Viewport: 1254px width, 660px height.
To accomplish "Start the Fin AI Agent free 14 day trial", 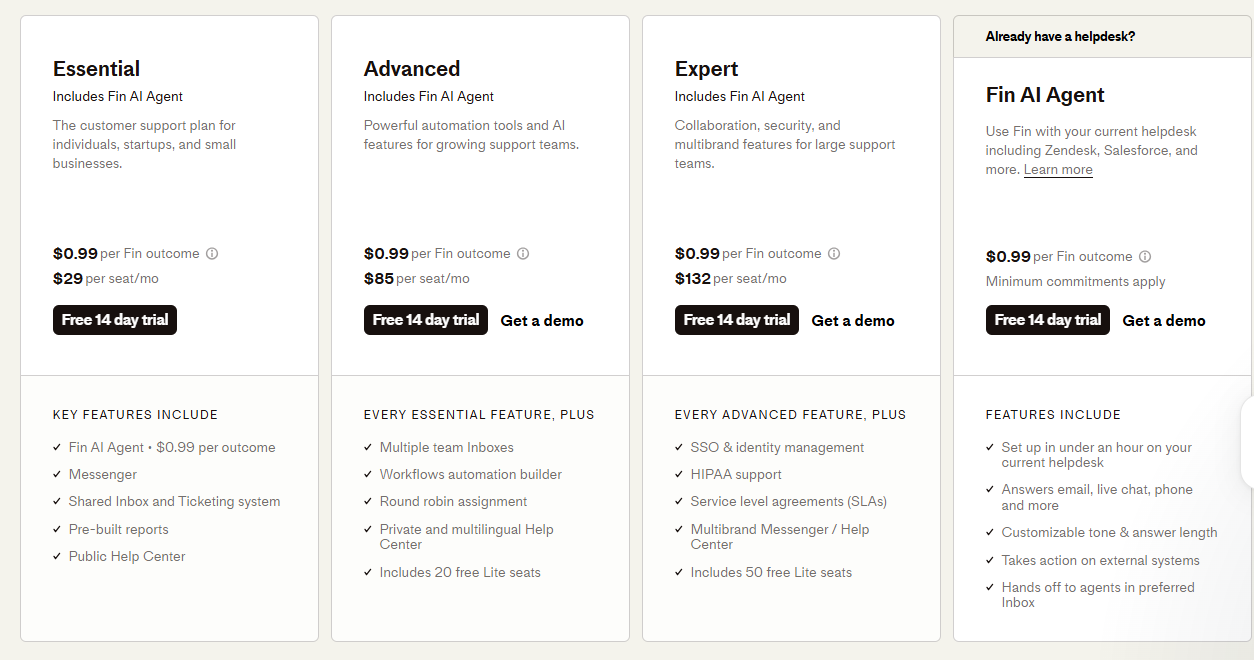I will (1048, 320).
